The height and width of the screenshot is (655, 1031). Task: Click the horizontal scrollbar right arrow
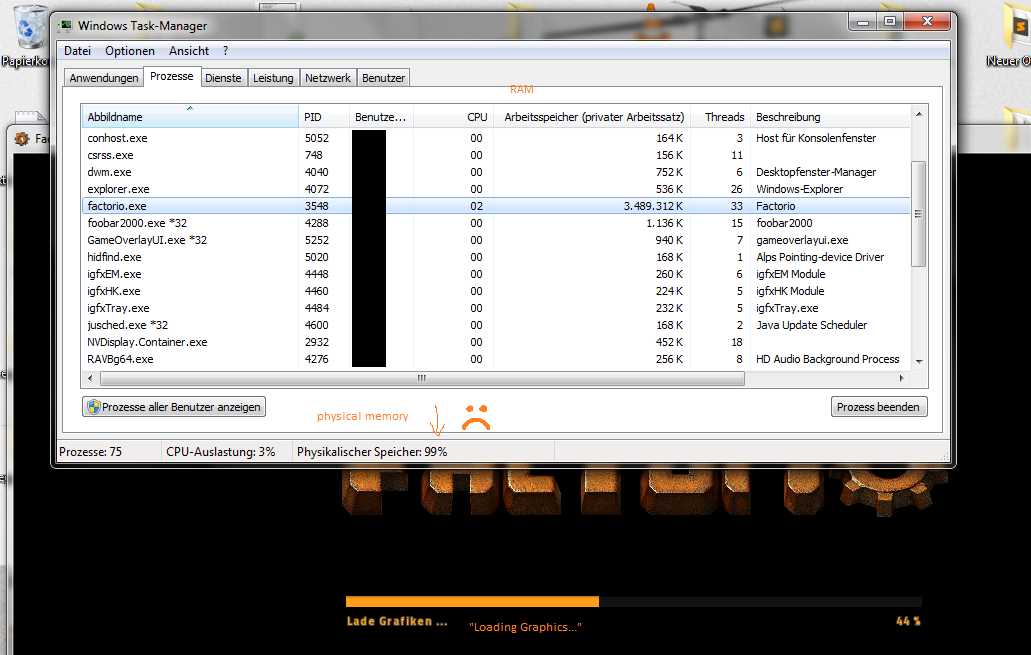coord(901,378)
